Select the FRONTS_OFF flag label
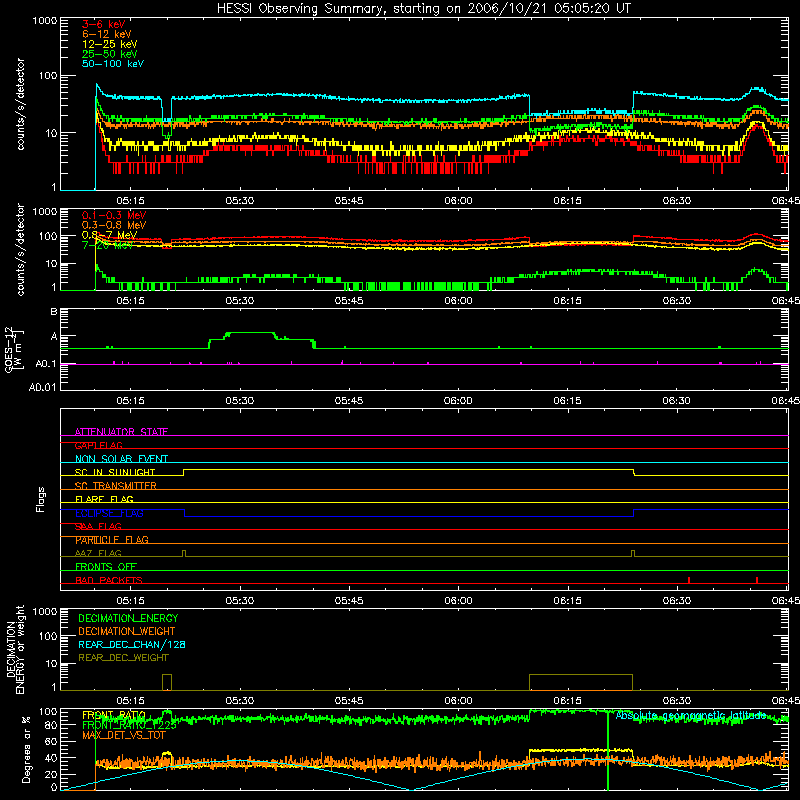Screen dimensions: 800x800 (106, 567)
